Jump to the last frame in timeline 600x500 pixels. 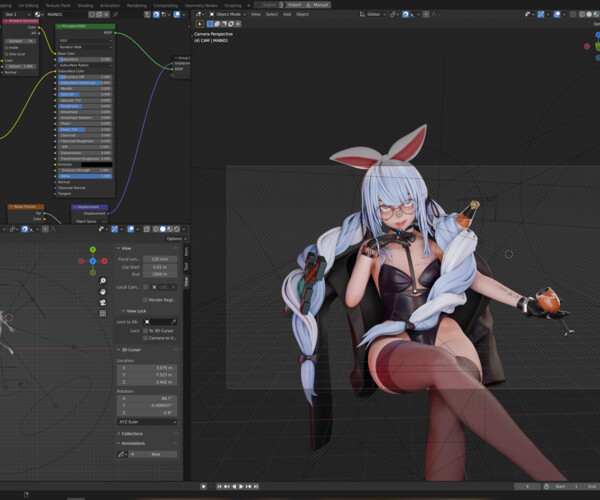[256, 487]
